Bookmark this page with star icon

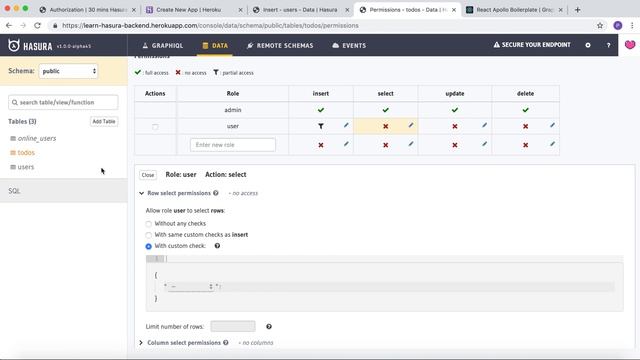(x=600, y=25)
